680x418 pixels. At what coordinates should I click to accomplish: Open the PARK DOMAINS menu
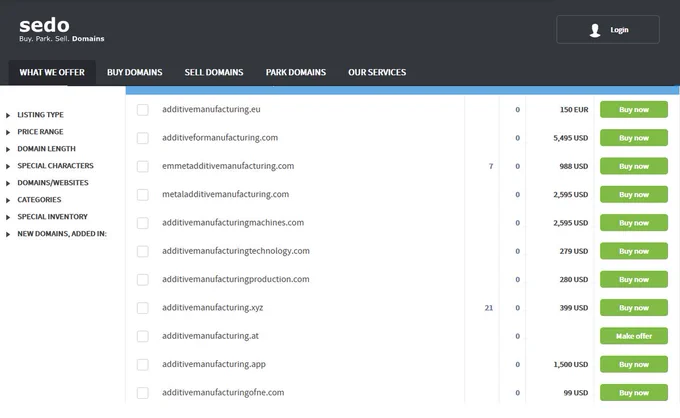[x=296, y=72]
